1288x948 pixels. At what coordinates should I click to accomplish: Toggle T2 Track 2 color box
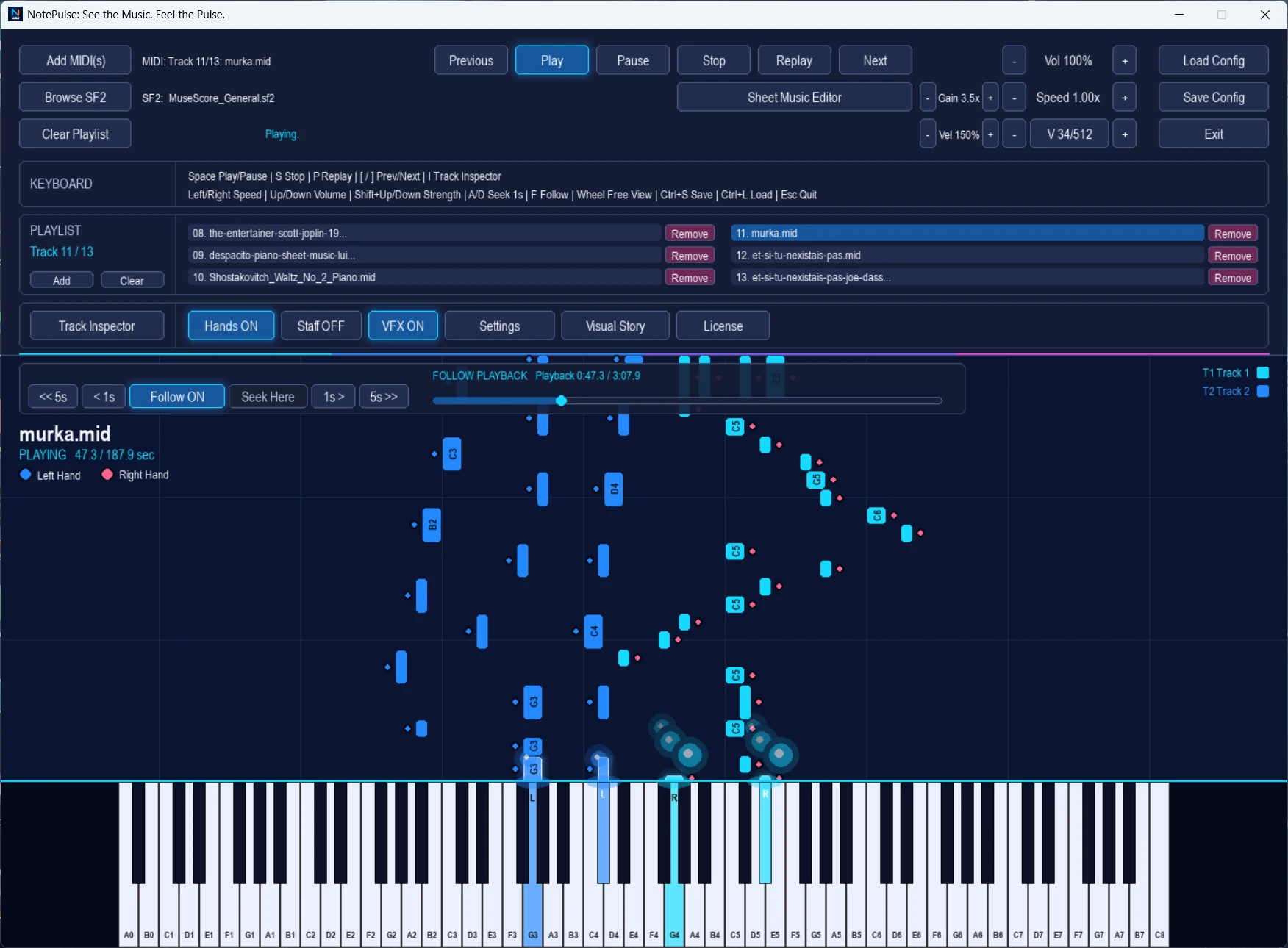point(1263,391)
